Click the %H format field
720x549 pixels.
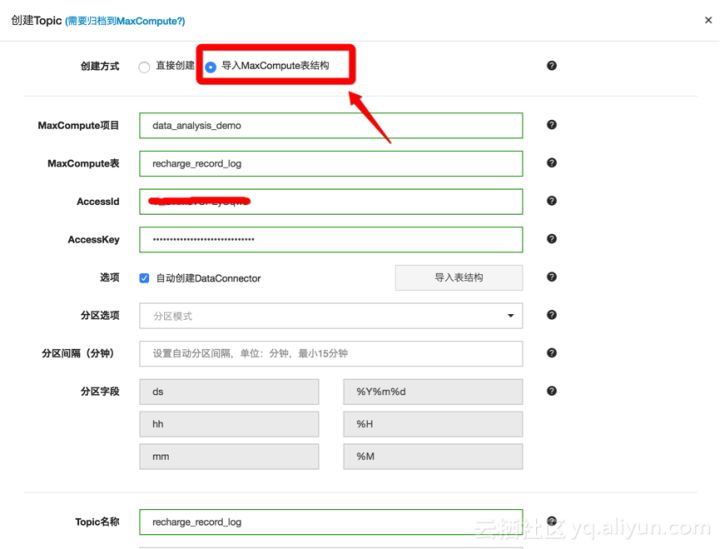click(x=433, y=424)
